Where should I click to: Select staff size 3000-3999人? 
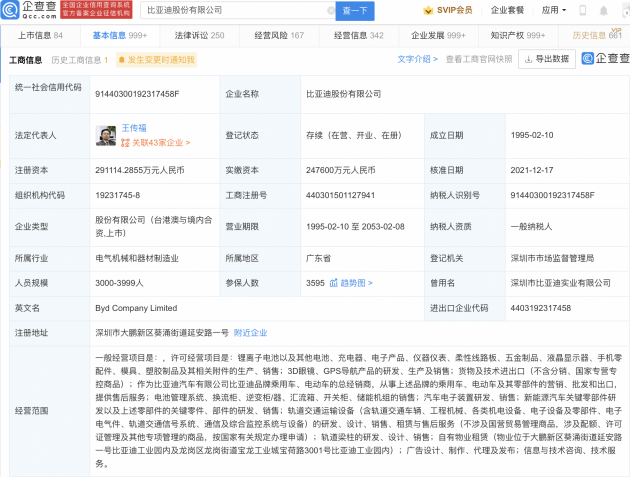click(119, 283)
